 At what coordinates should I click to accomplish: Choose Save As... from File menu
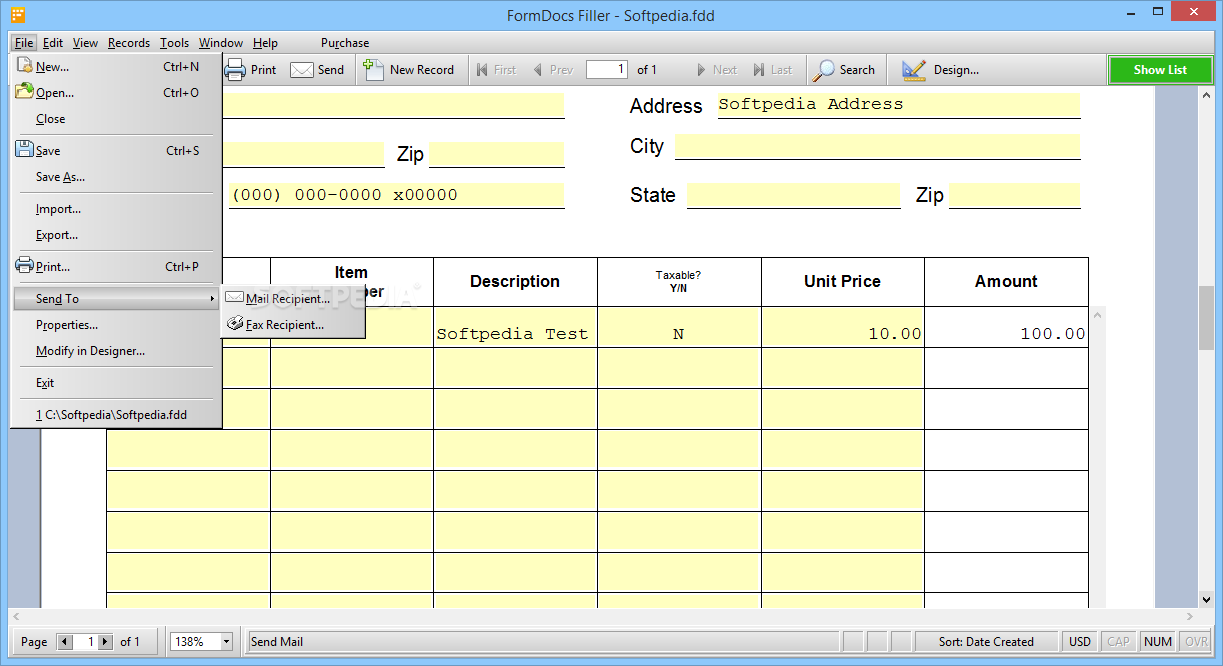point(116,177)
